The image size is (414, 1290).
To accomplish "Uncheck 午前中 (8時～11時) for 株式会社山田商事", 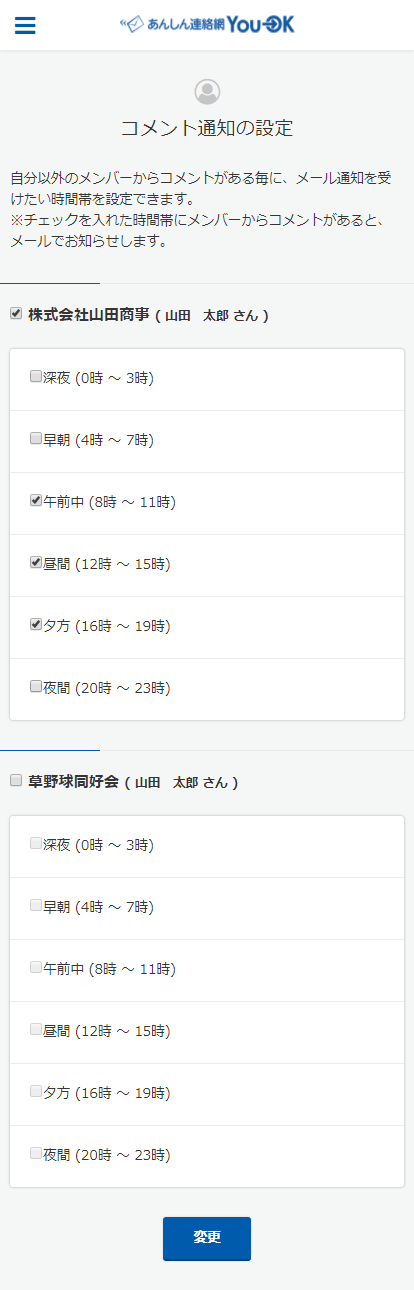I will click(36, 501).
